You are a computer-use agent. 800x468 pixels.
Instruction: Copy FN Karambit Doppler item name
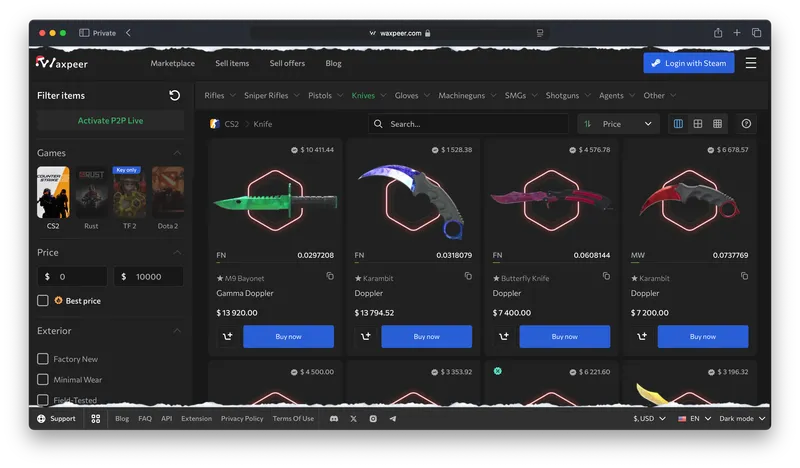[x=468, y=276]
